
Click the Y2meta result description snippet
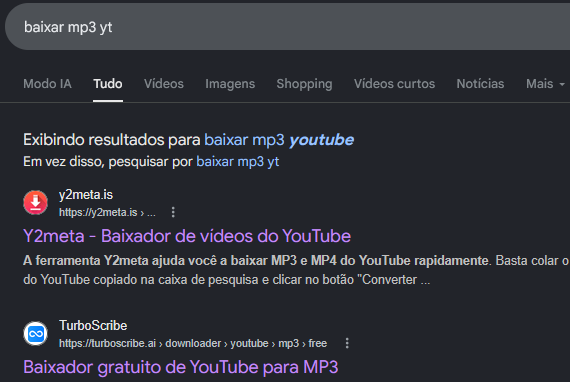296,270
